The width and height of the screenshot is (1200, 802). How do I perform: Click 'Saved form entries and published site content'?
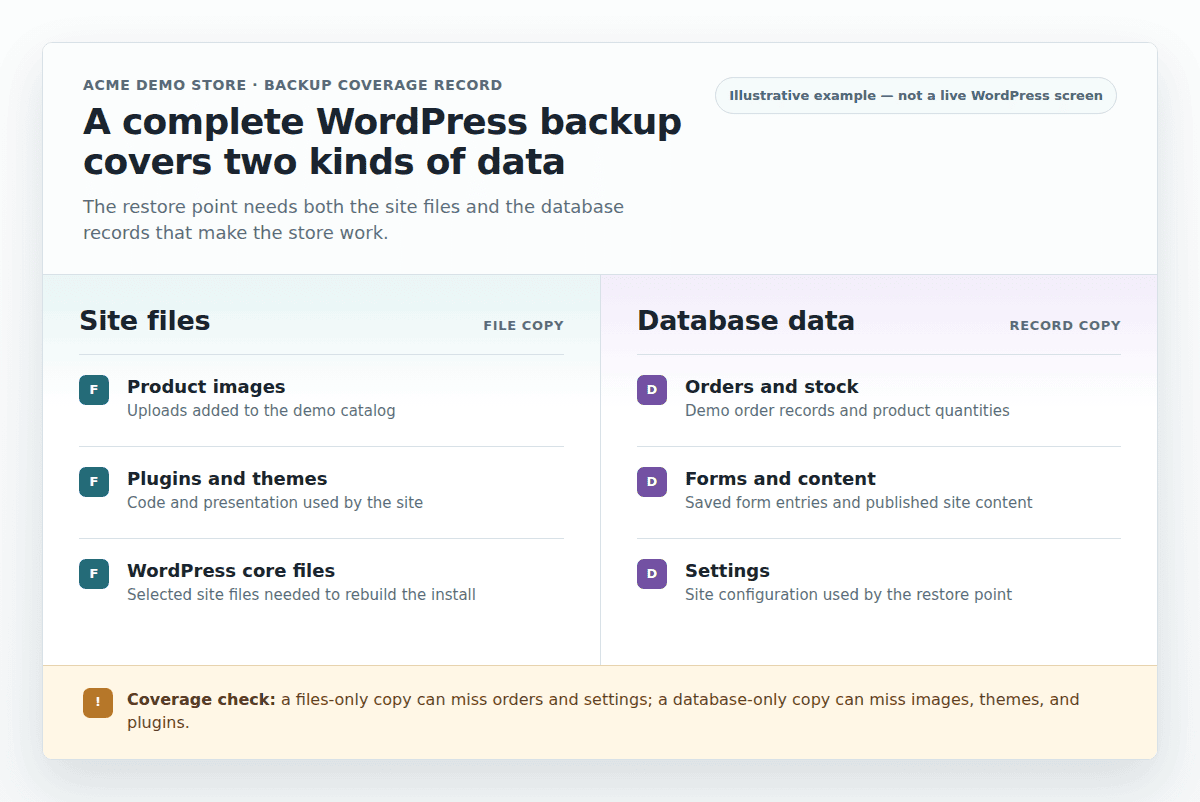click(859, 503)
